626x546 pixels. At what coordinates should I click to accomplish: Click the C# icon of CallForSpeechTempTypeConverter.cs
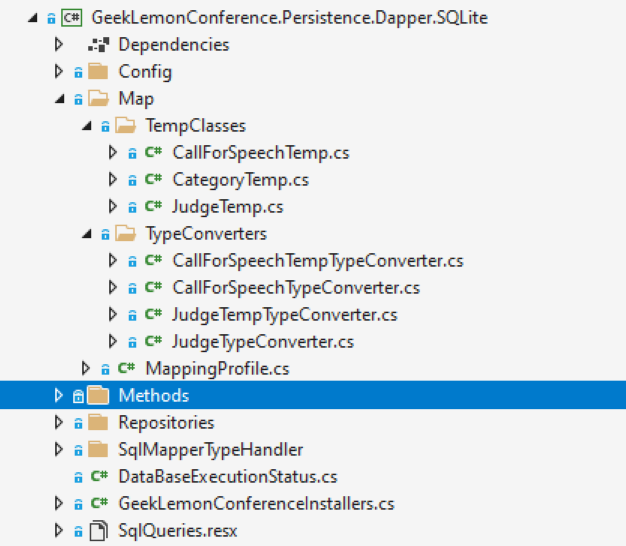tap(153, 260)
